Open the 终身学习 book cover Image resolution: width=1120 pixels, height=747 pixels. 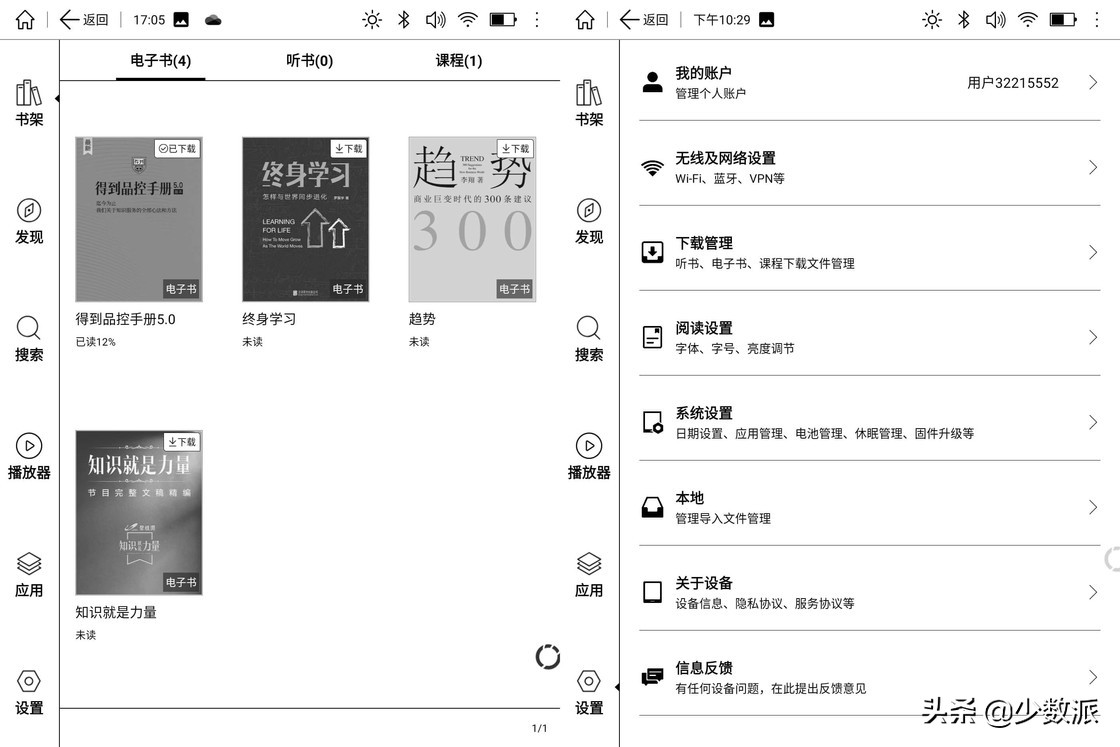305,217
